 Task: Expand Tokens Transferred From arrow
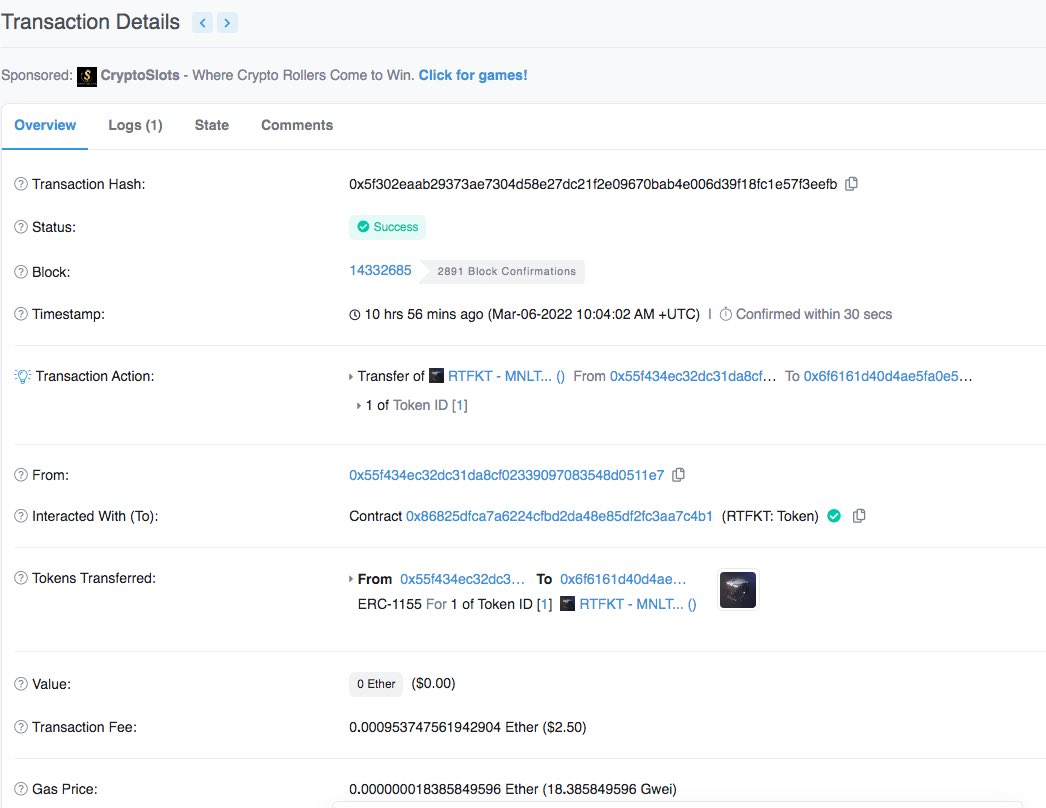351,579
